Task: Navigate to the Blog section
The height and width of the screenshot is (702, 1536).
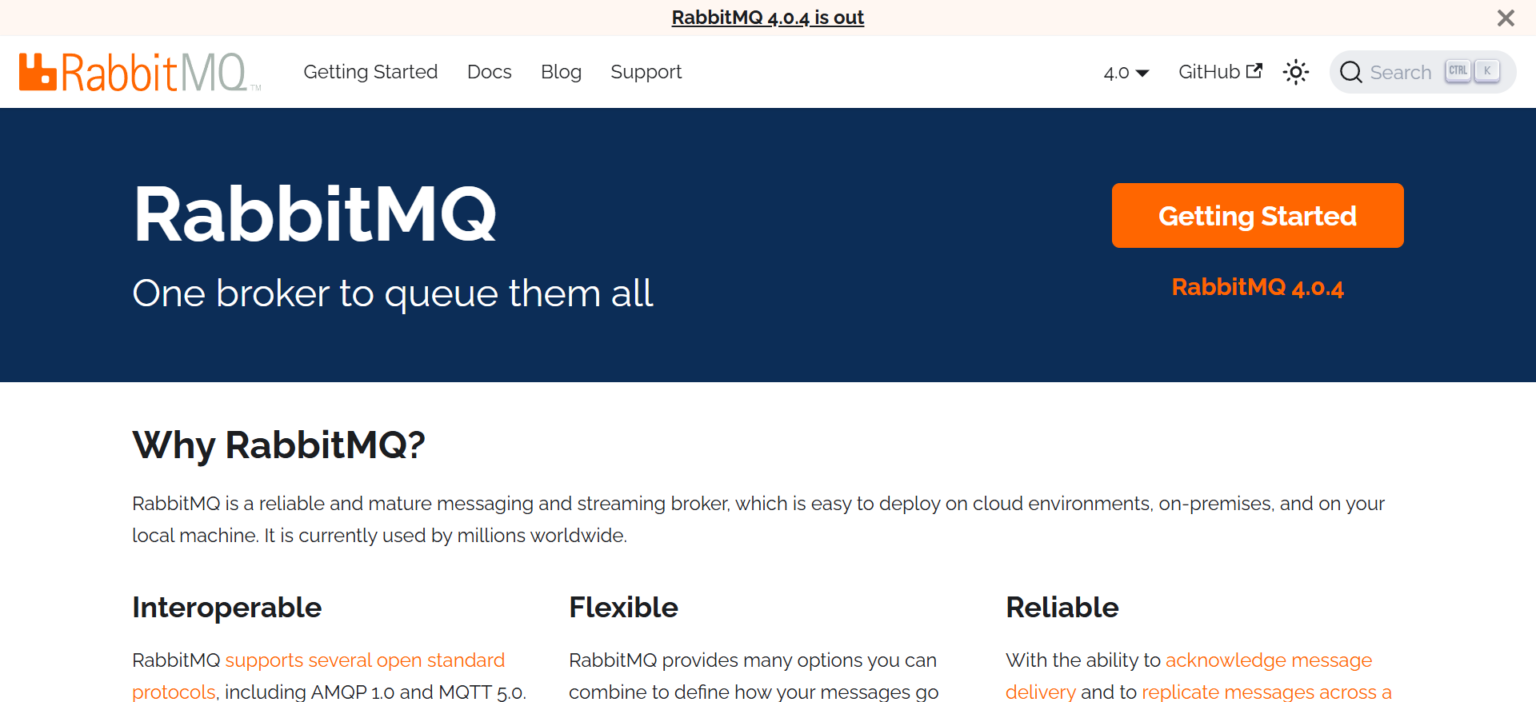Action: pyautogui.click(x=561, y=71)
